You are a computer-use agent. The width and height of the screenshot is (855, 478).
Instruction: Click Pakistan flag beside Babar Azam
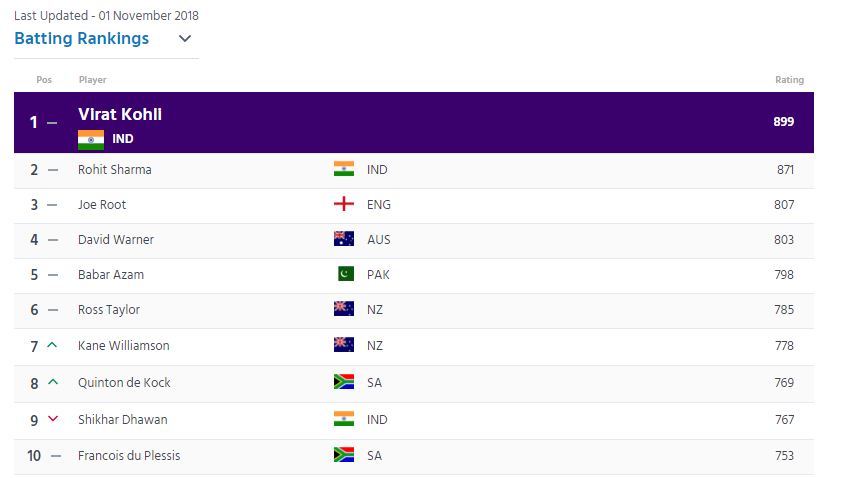(x=346, y=274)
